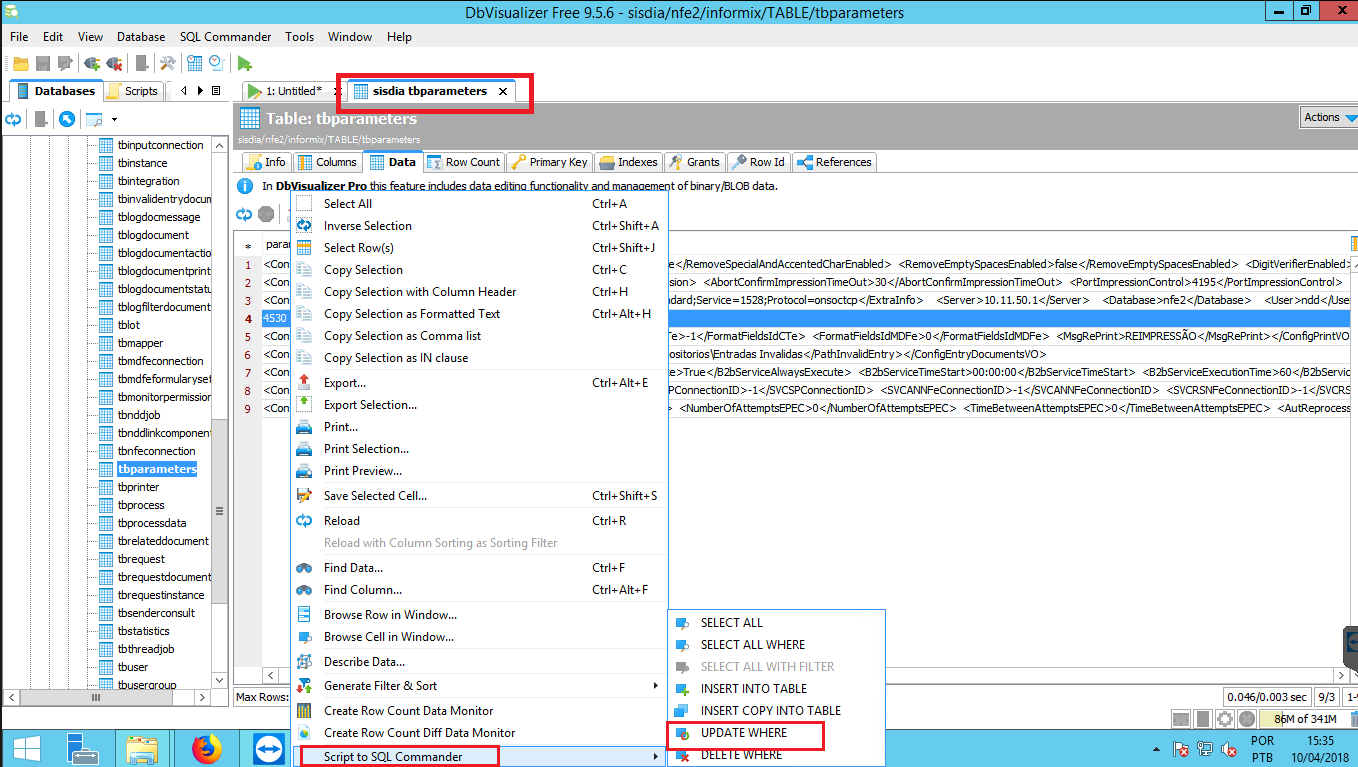Screen dimensions: 1358x767
Task: Select tbprinter in the database tree
Action: 138,487
